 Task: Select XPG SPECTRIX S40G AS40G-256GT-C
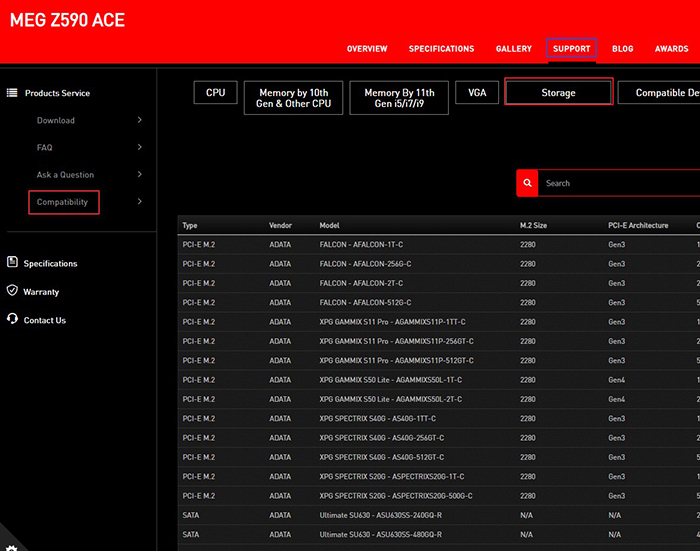pyautogui.click(x=382, y=438)
